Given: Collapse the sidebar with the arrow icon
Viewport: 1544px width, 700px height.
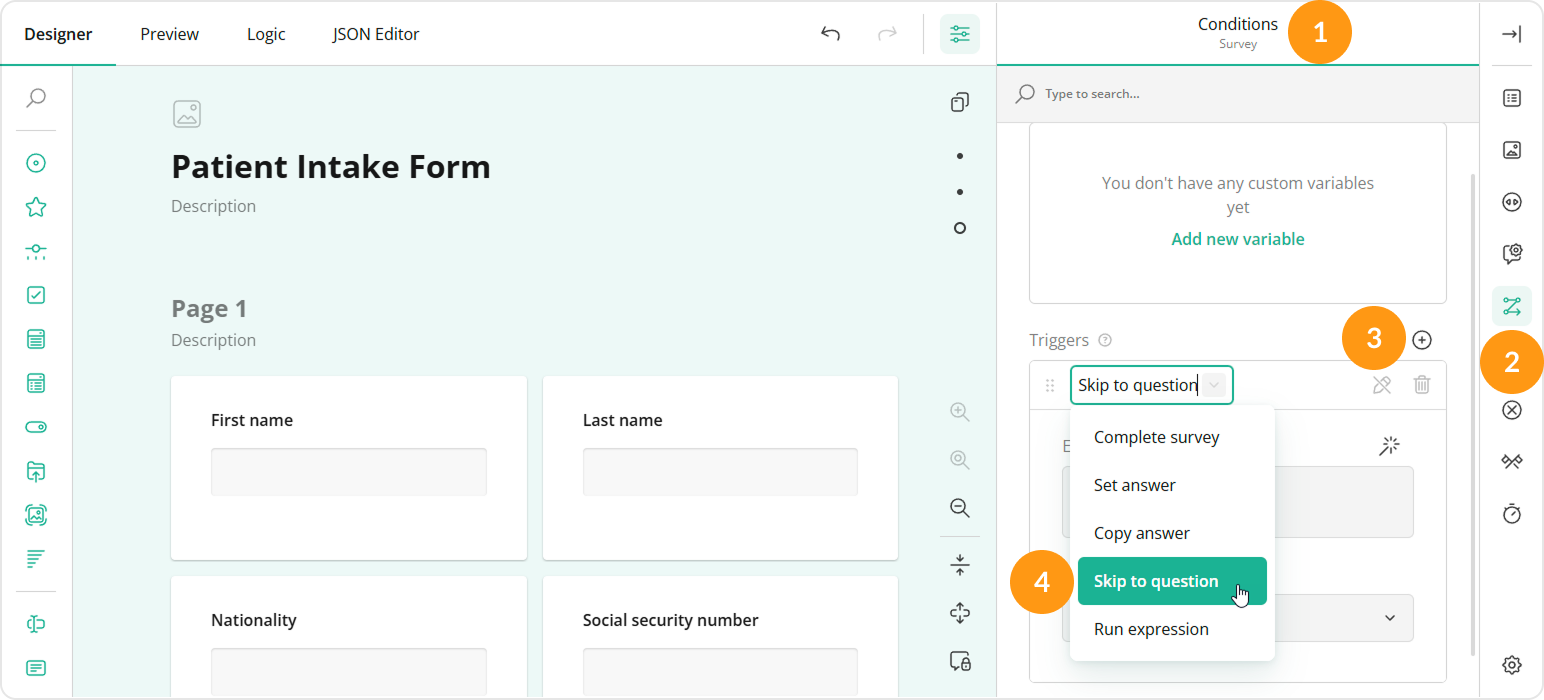Looking at the screenshot, I should 1511,33.
